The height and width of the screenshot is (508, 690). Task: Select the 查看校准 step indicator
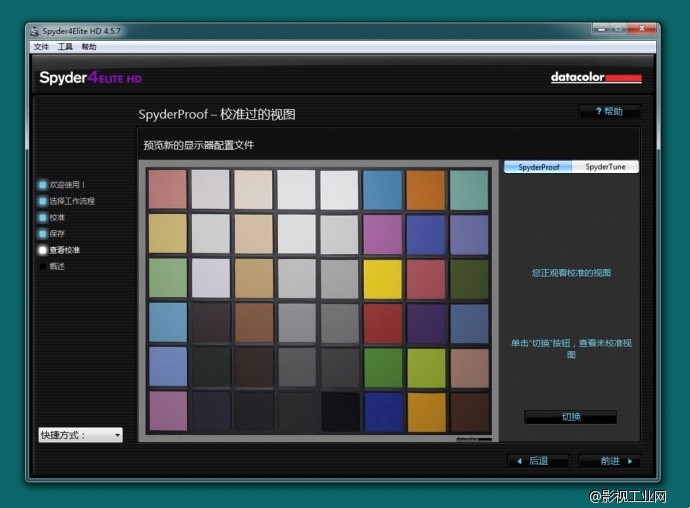(59, 250)
